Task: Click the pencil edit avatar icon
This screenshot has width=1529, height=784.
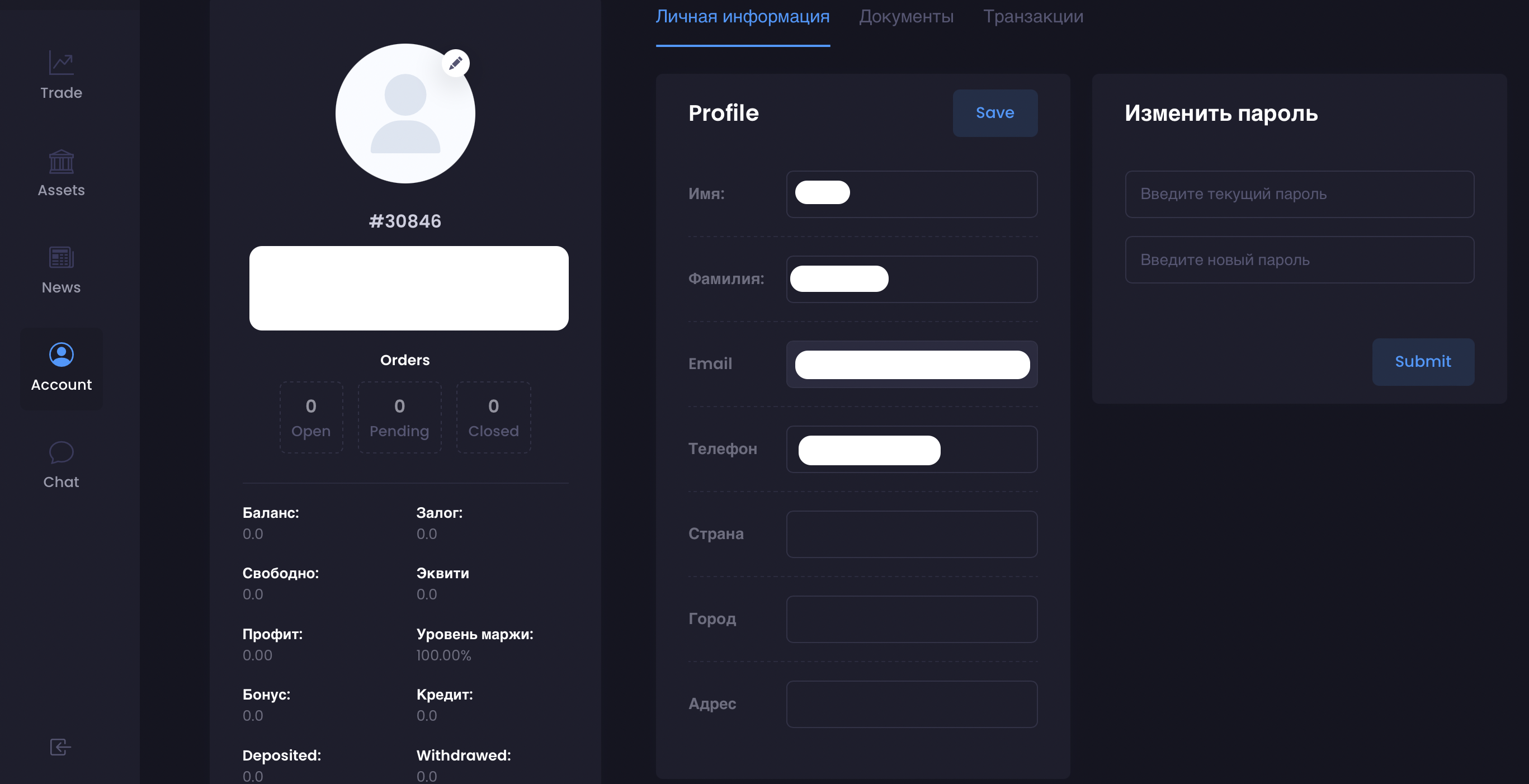Action: point(455,63)
